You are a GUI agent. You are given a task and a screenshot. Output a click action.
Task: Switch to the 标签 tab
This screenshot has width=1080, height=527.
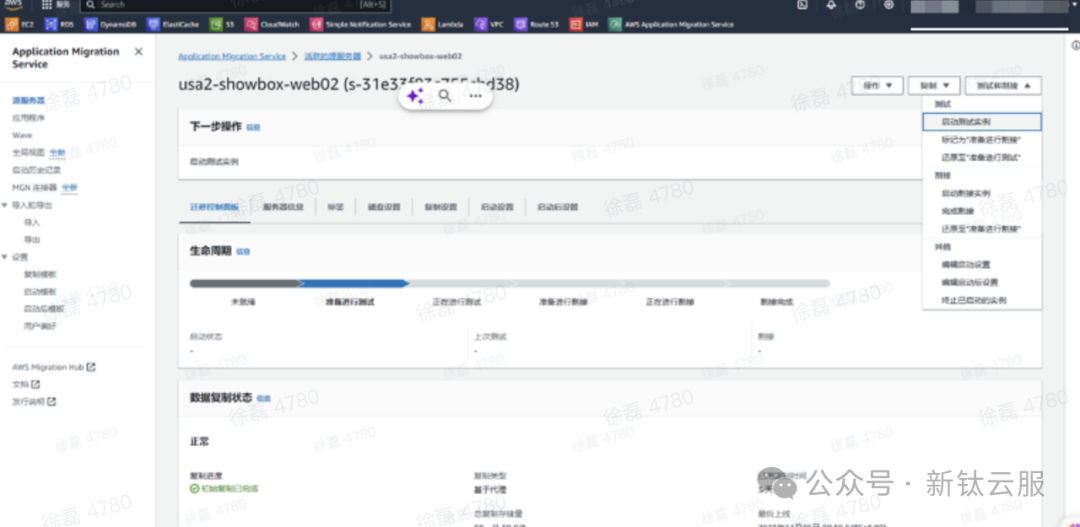click(x=336, y=207)
